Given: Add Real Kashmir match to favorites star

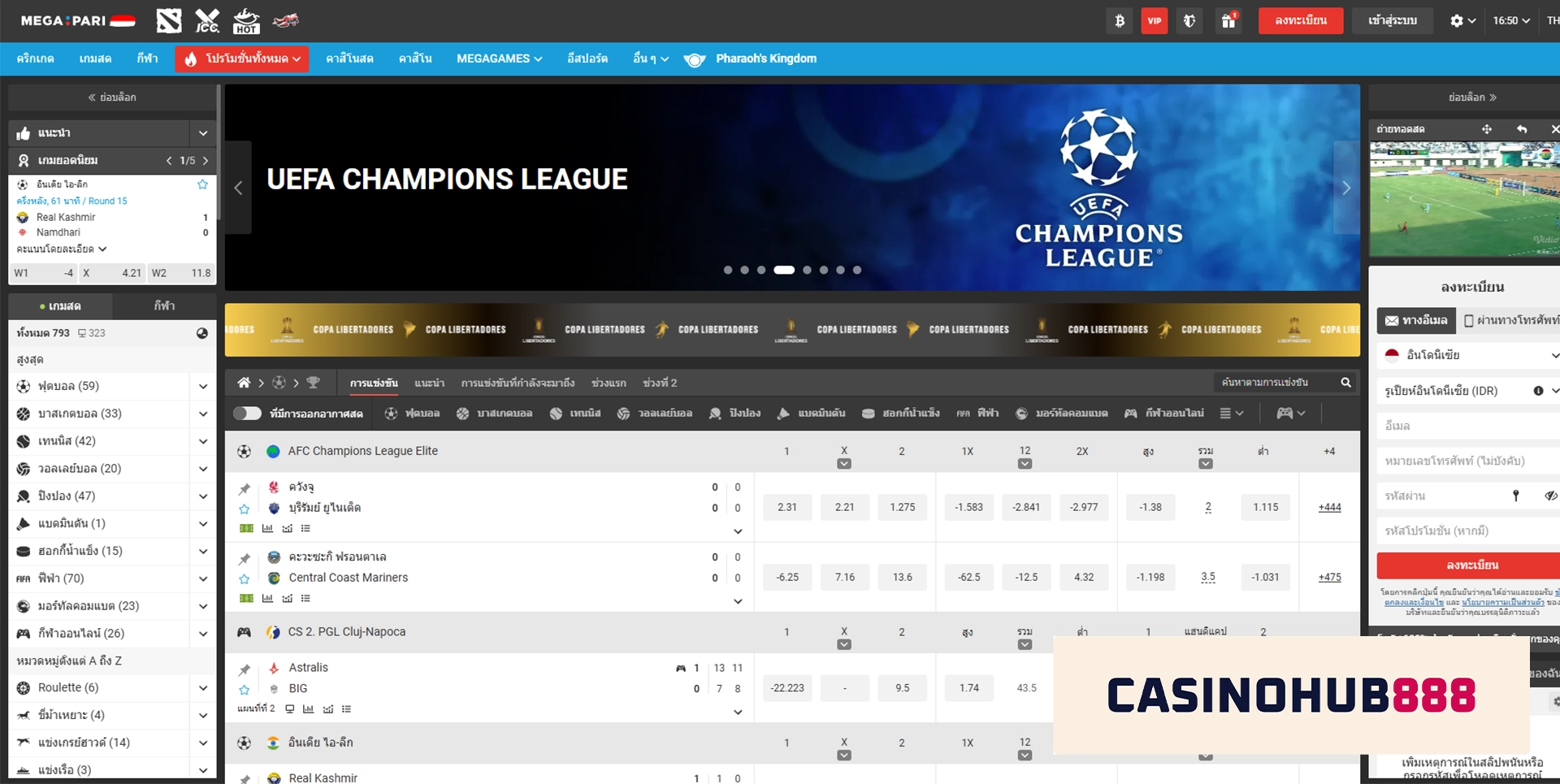Looking at the screenshot, I should [x=202, y=184].
